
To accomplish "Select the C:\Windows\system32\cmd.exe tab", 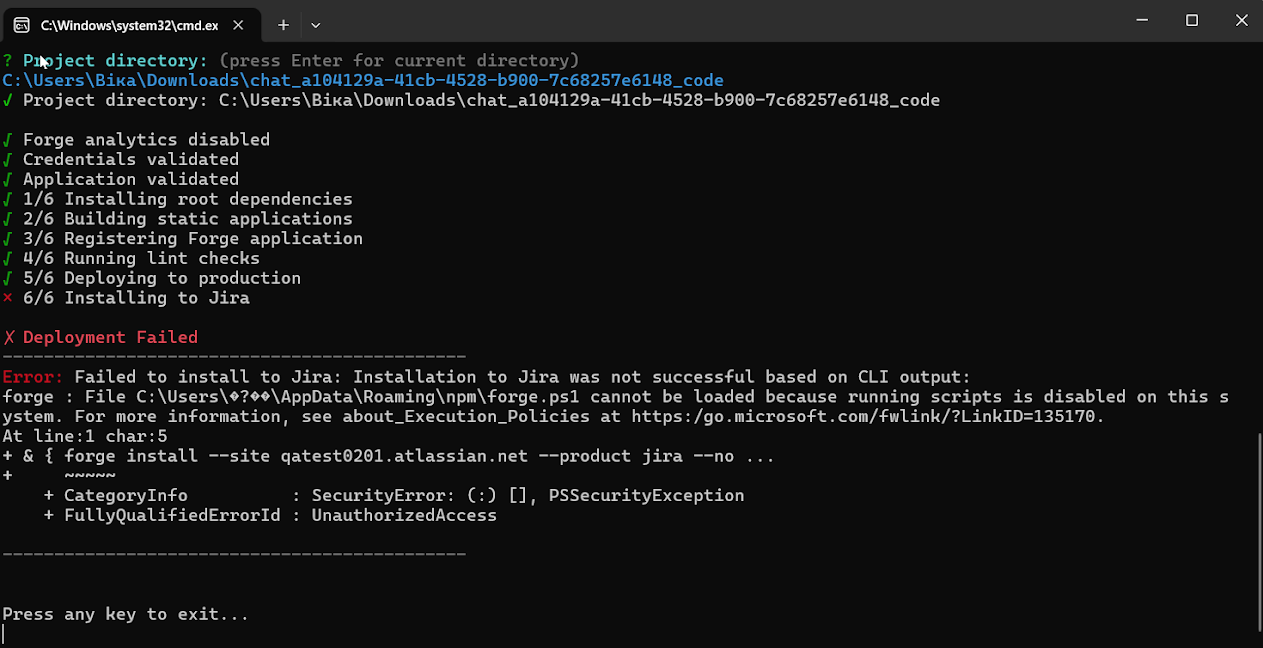I will click(x=128, y=24).
